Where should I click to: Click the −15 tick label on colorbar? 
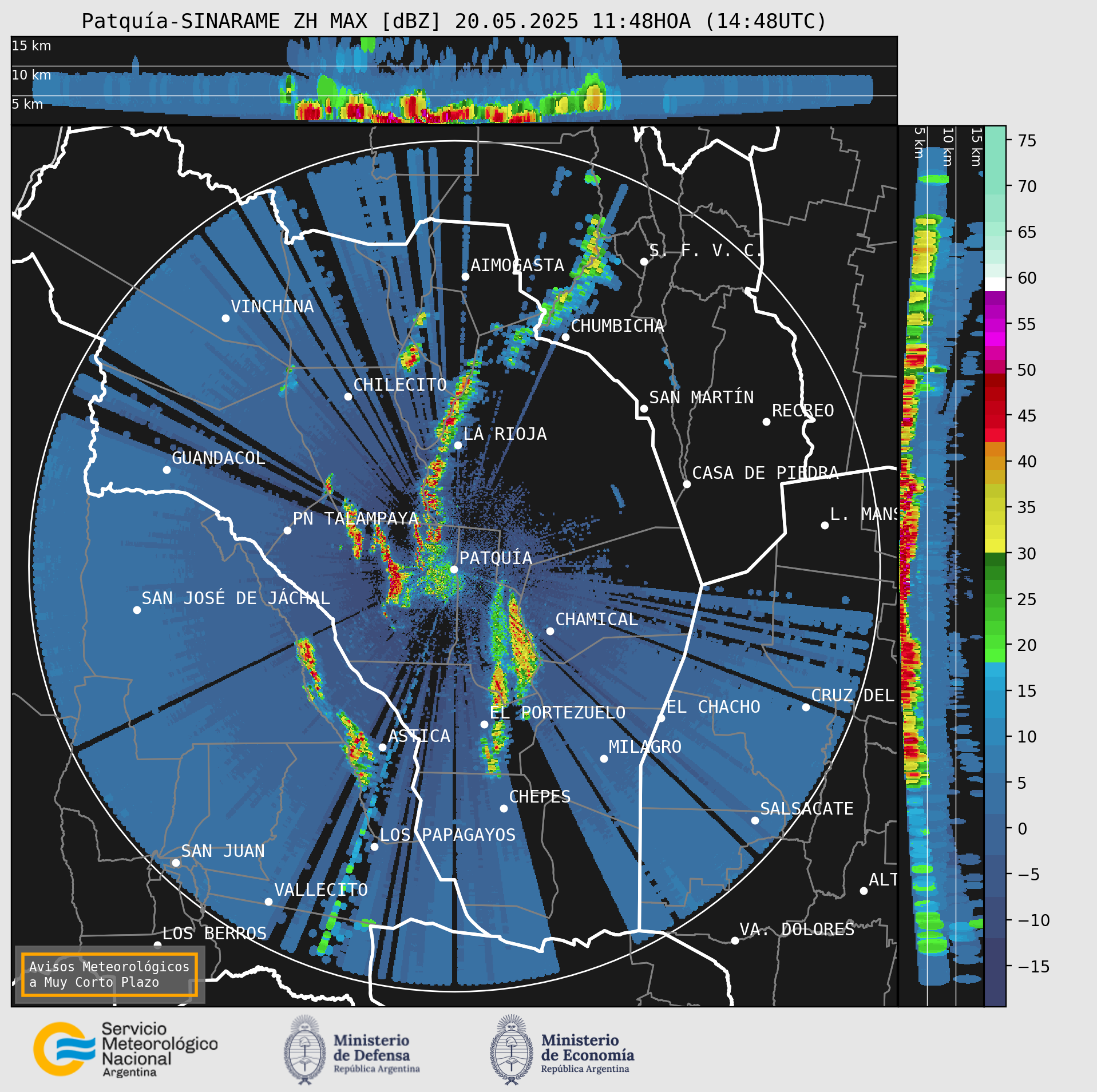(1033, 966)
